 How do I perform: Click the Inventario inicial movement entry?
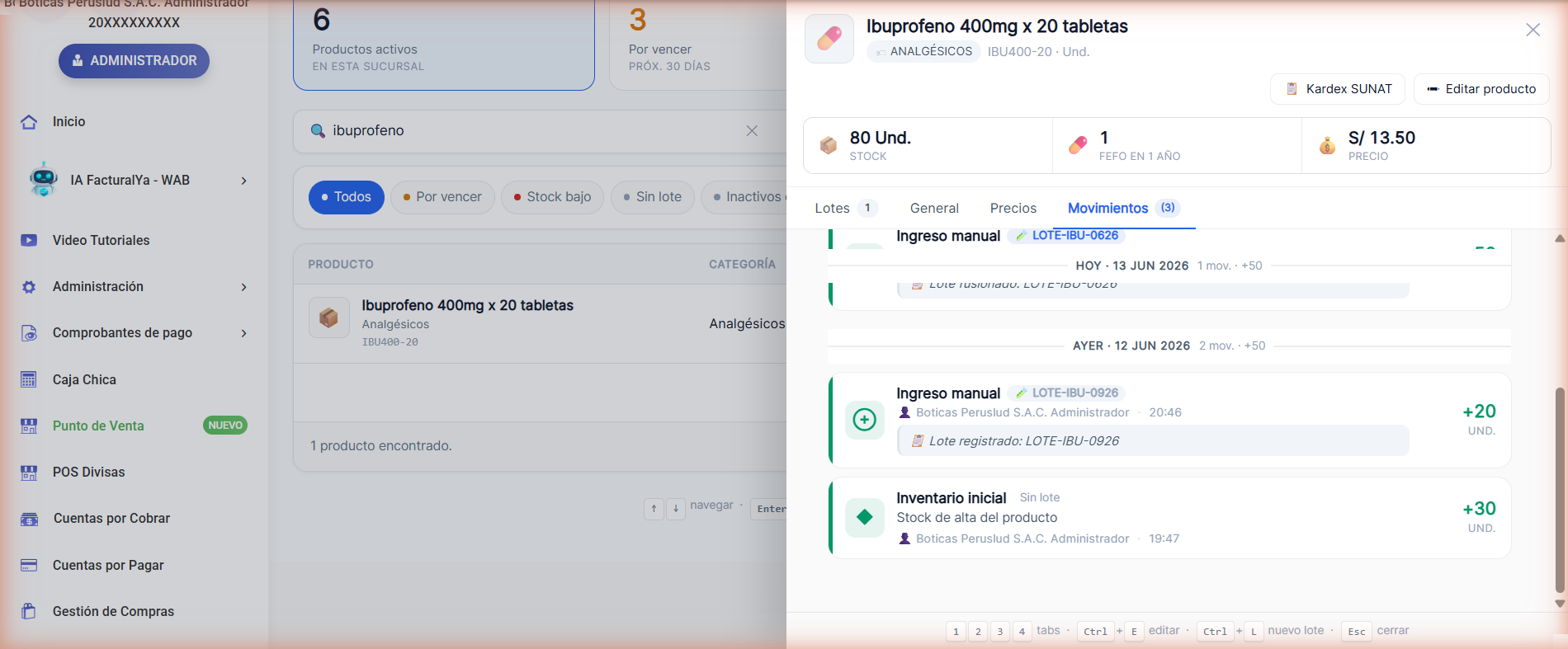coord(1169,518)
